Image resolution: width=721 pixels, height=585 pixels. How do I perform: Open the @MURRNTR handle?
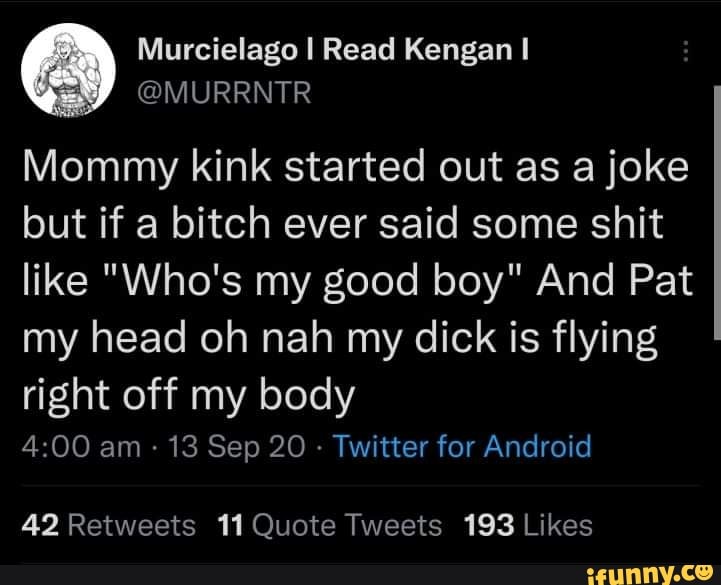pyautogui.click(x=224, y=92)
